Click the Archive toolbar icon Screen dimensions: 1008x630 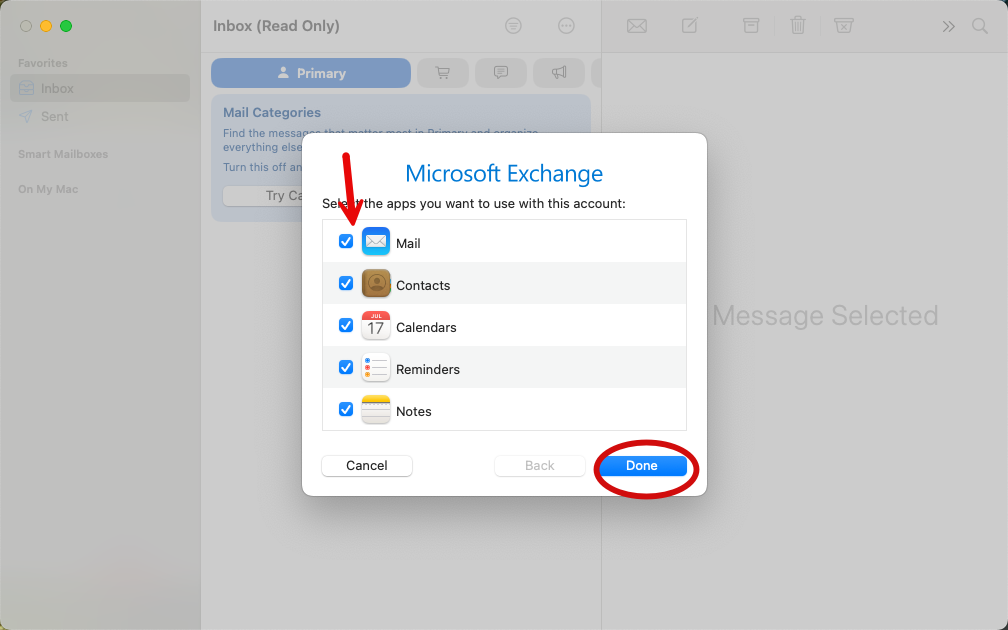pos(751,26)
